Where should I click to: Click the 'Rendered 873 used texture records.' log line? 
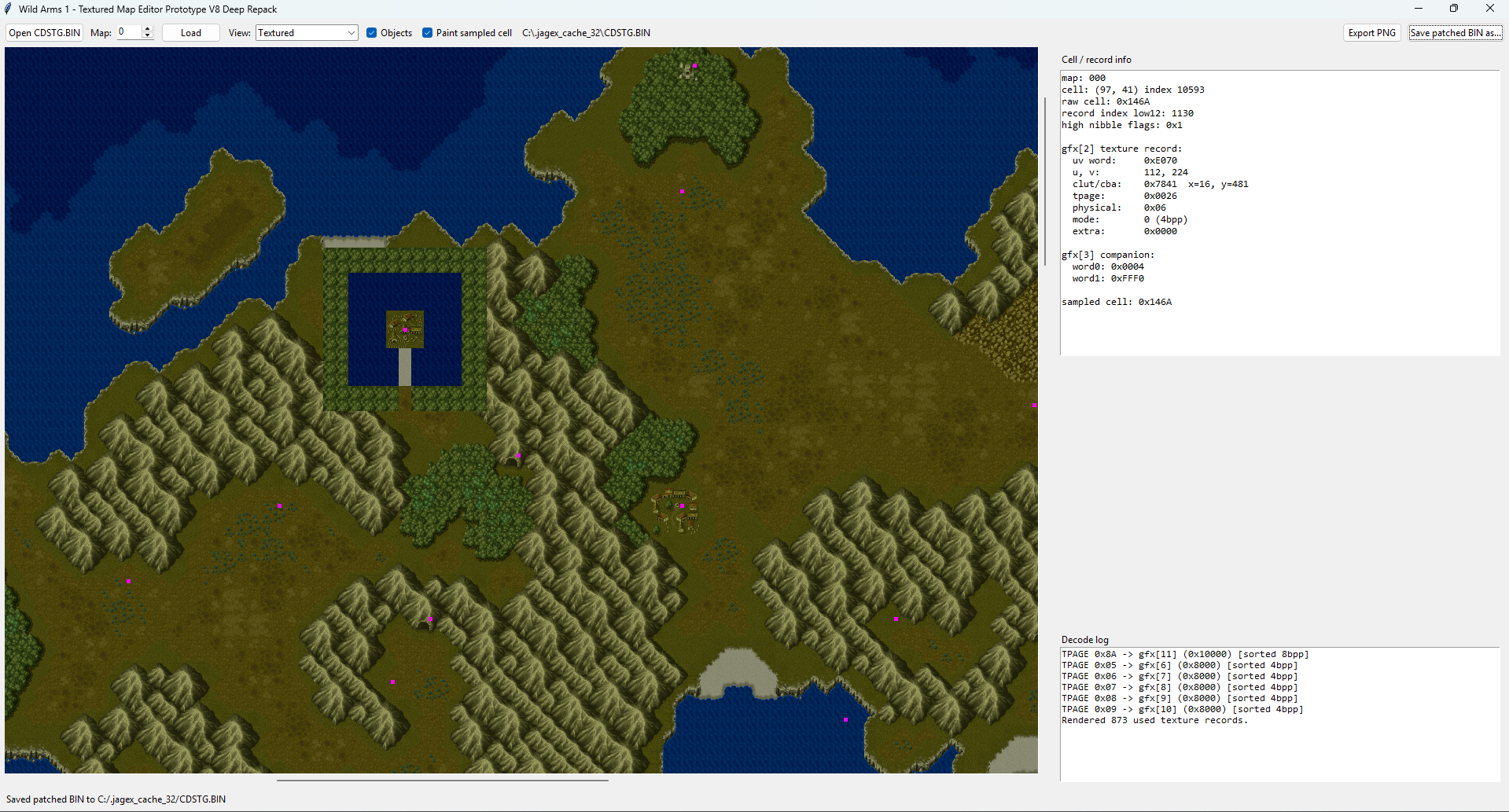click(x=1154, y=720)
